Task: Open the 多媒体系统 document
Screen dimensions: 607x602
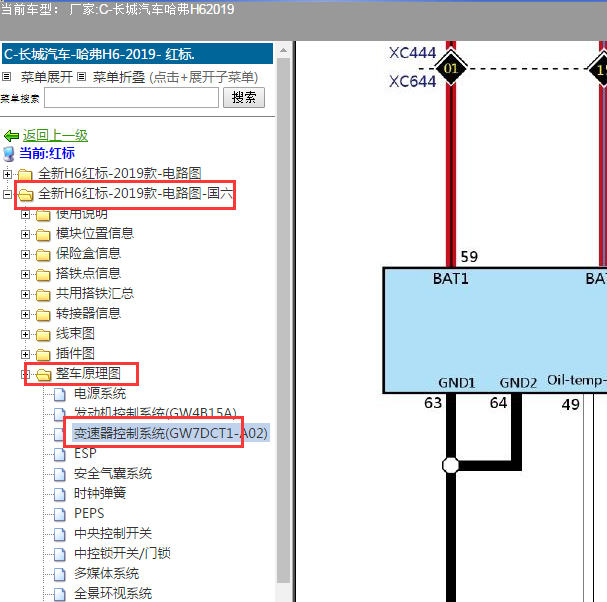Action: 106,574
